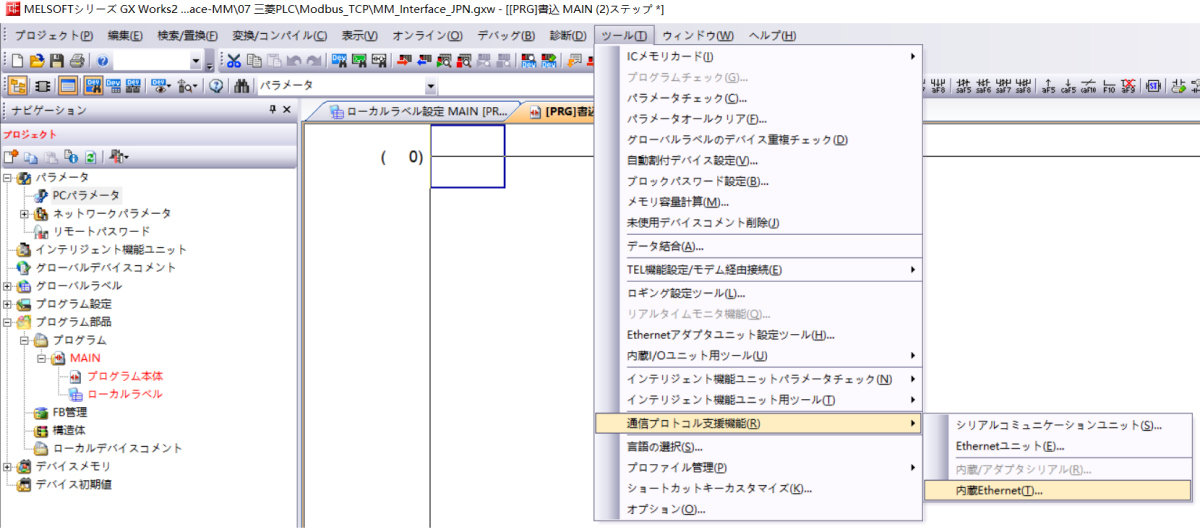This screenshot has height=528, width=1200.
Task: Click the Open project folder icon
Action: click(37, 61)
